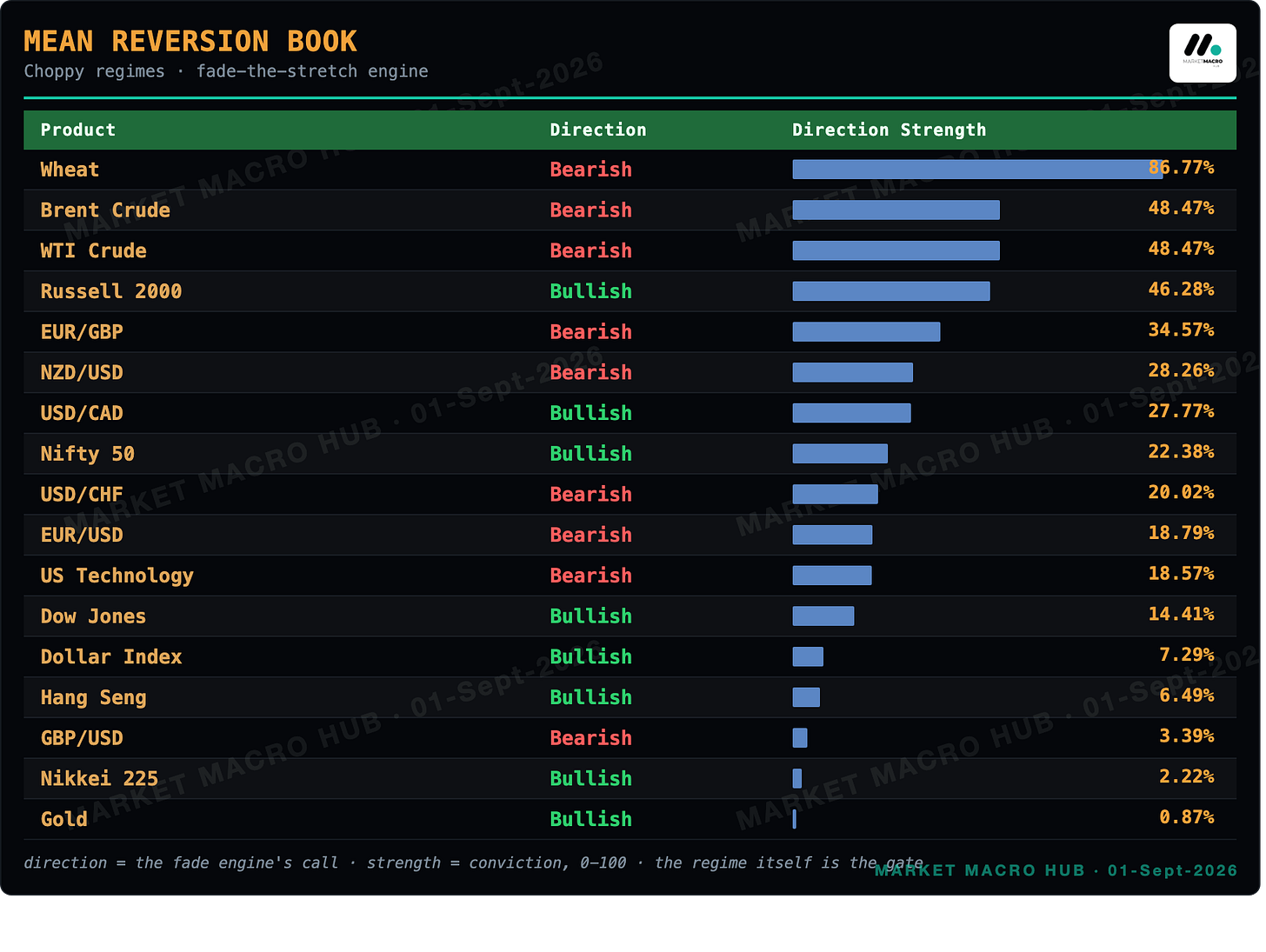Click the Russell 2000 strength bar
The height and width of the screenshot is (952, 1266).
(x=891, y=291)
